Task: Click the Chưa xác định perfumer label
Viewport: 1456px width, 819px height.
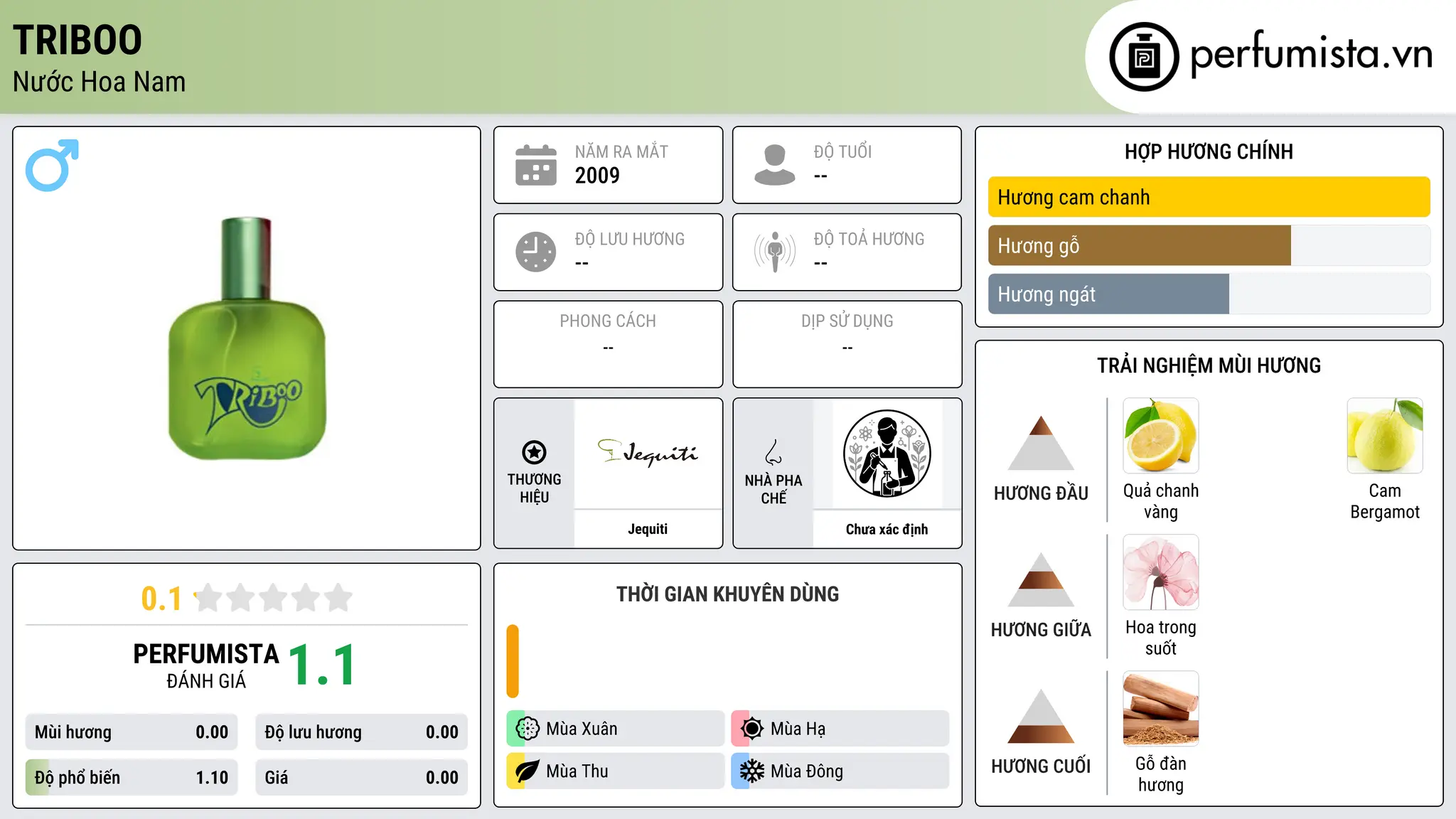Action: (887, 529)
